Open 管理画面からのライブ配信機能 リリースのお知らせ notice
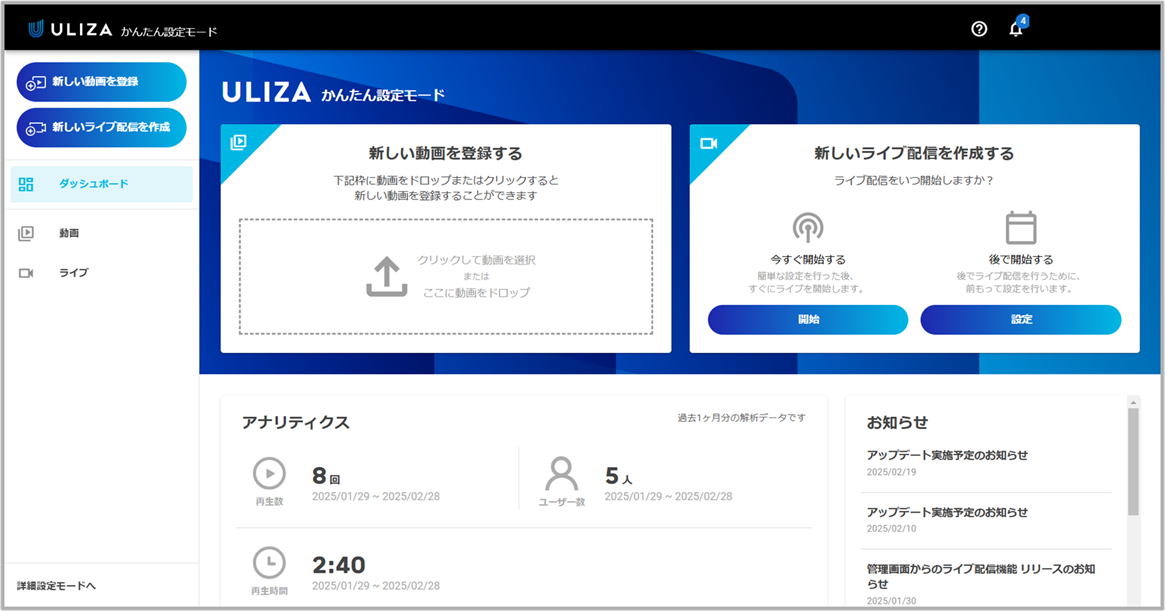Screen dimensions: 1165x611 point(981,576)
